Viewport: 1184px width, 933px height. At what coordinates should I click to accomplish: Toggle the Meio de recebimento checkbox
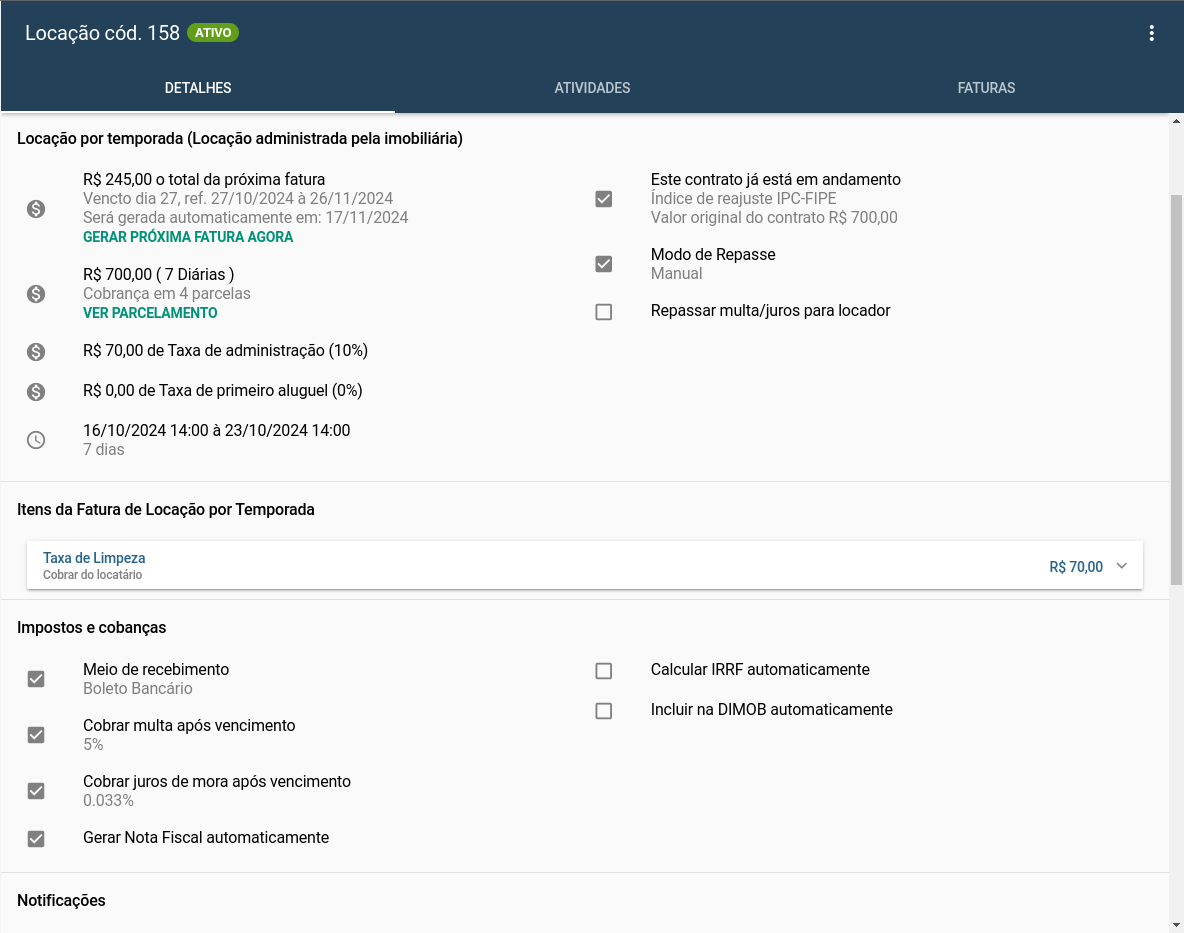pos(35,679)
